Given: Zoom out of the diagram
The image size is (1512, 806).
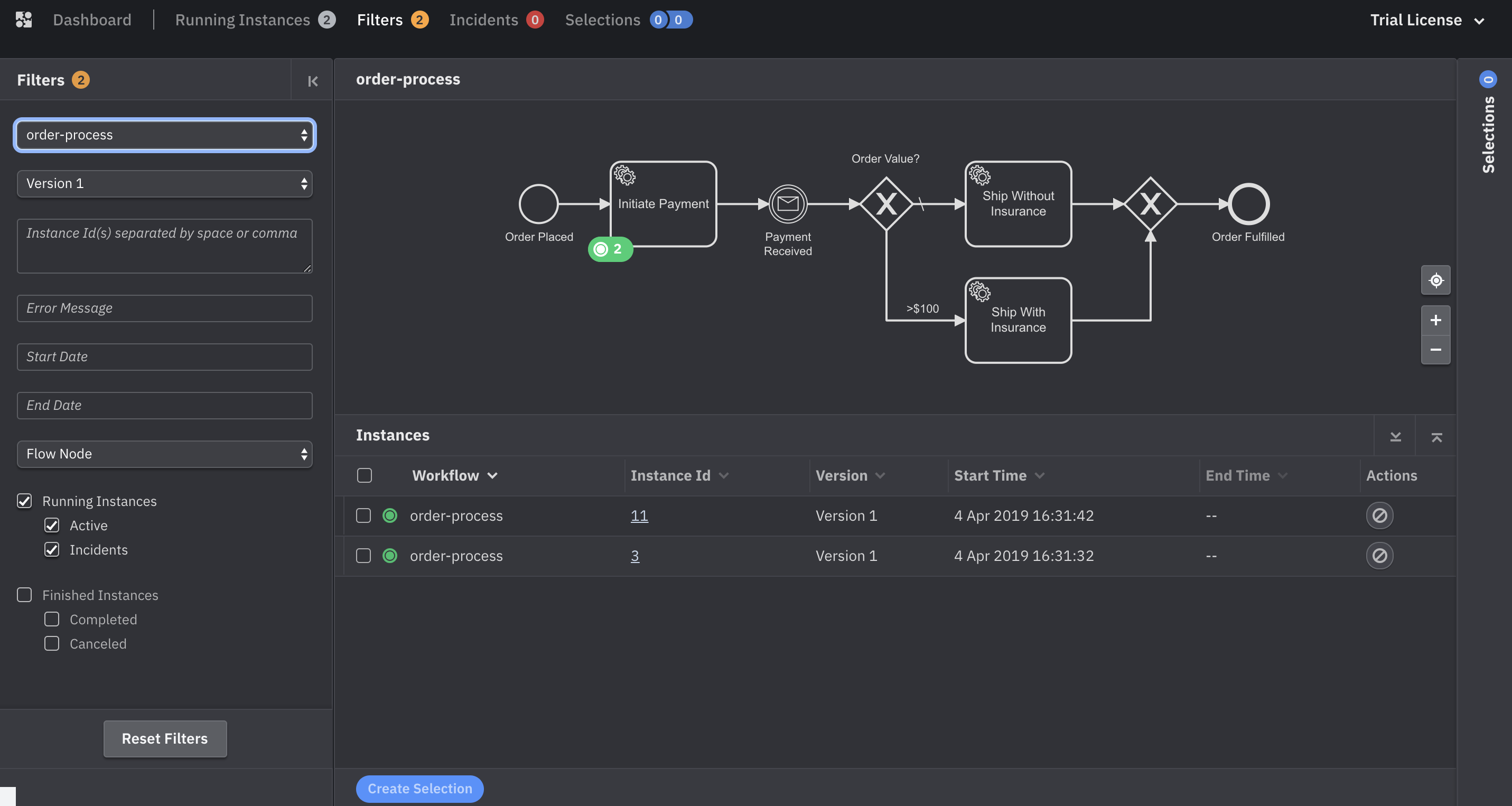Looking at the screenshot, I should point(1436,350).
